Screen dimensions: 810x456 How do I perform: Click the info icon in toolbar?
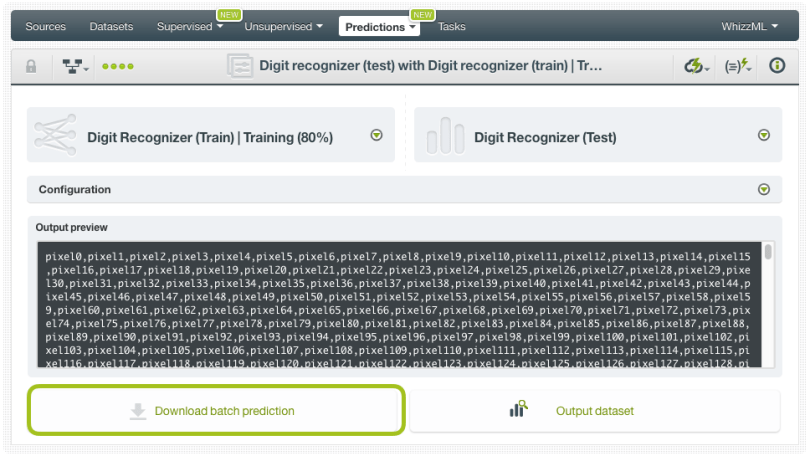[x=777, y=66]
